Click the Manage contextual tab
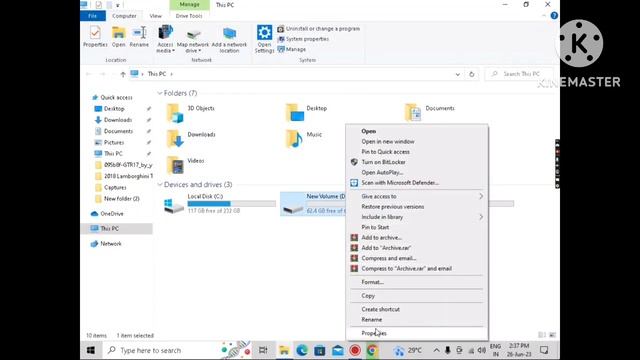The width and height of the screenshot is (640, 360). point(189,4)
